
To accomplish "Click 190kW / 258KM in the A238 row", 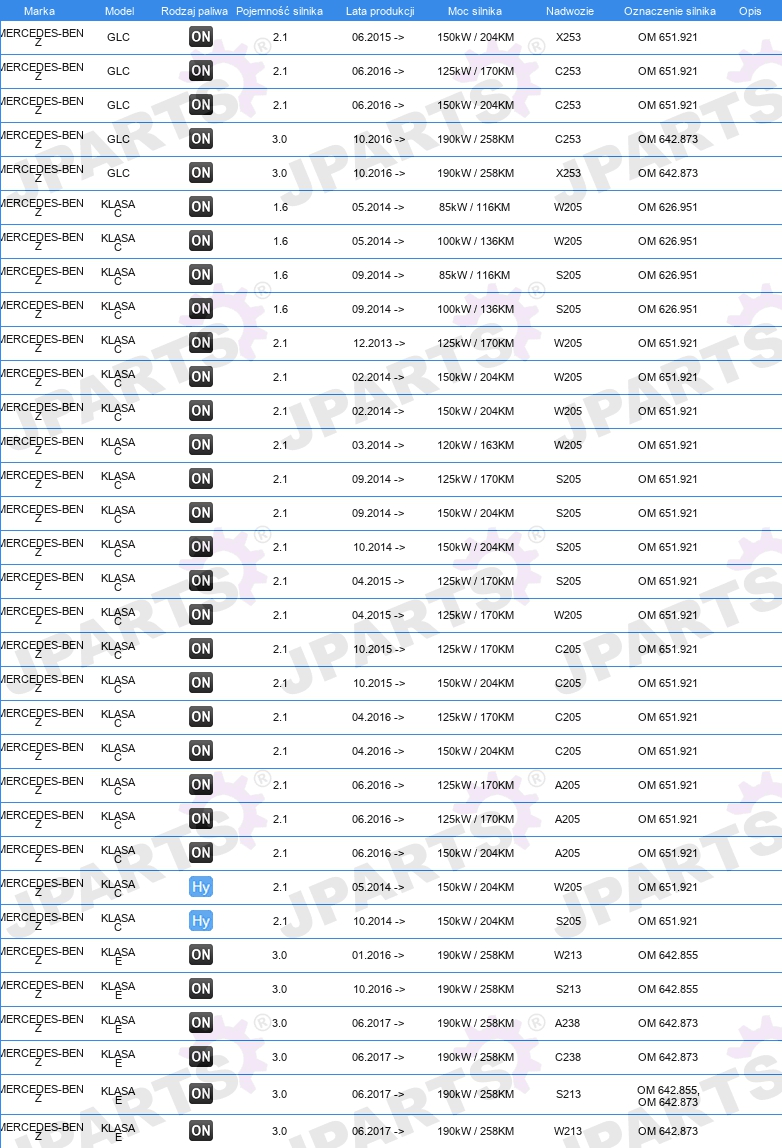I will click(x=475, y=1024).
